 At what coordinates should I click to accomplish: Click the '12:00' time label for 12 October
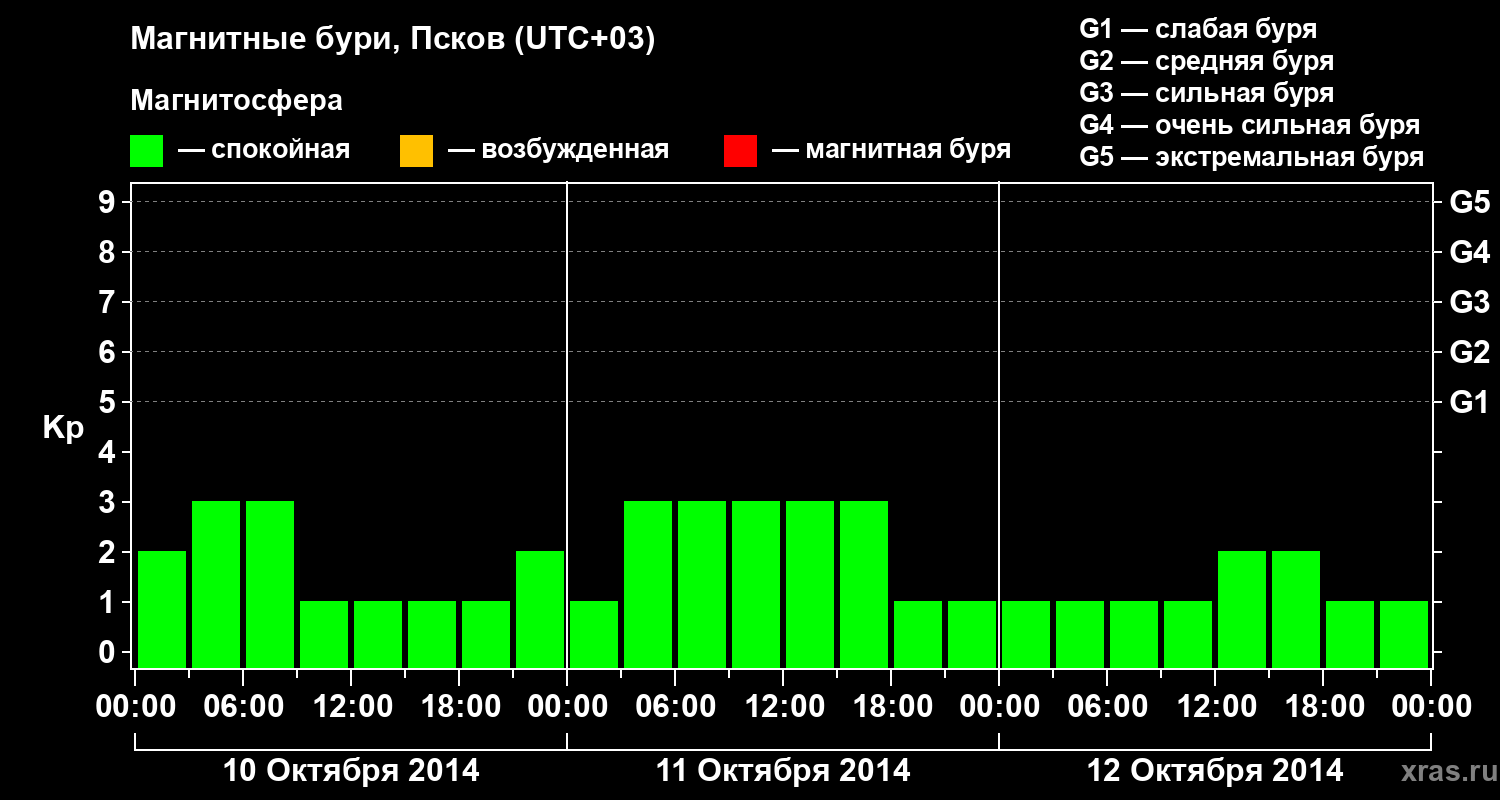(1215, 707)
